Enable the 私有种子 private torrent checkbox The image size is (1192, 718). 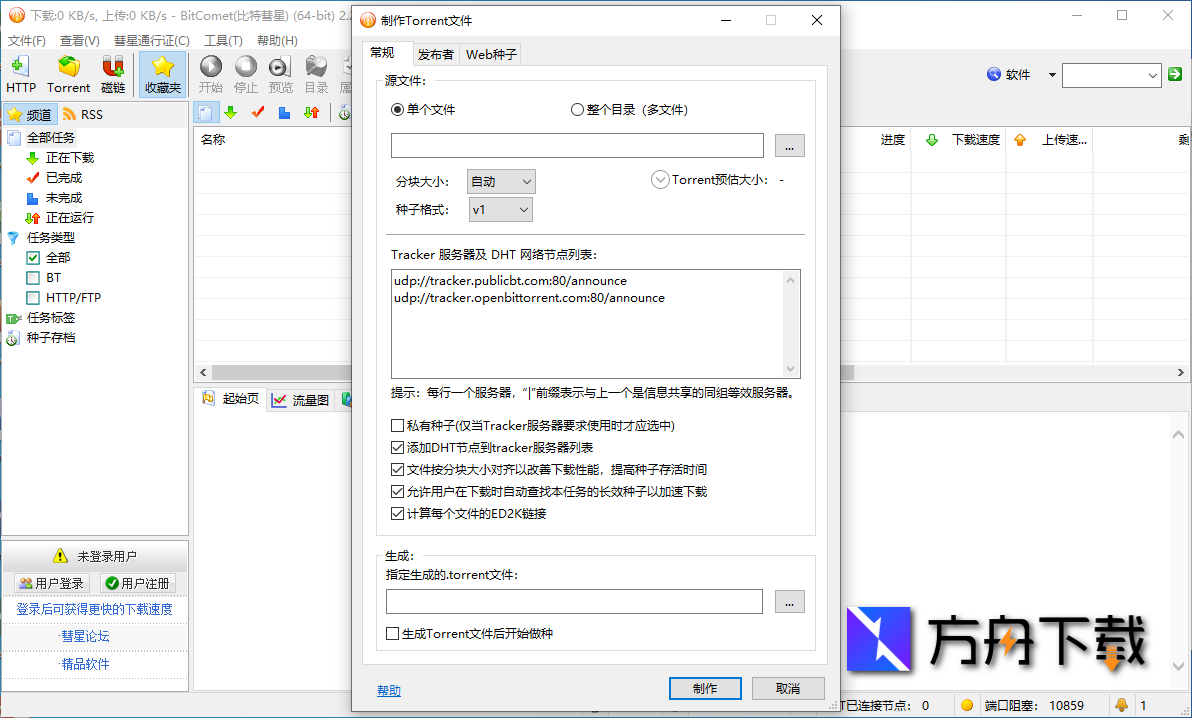coord(398,426)
